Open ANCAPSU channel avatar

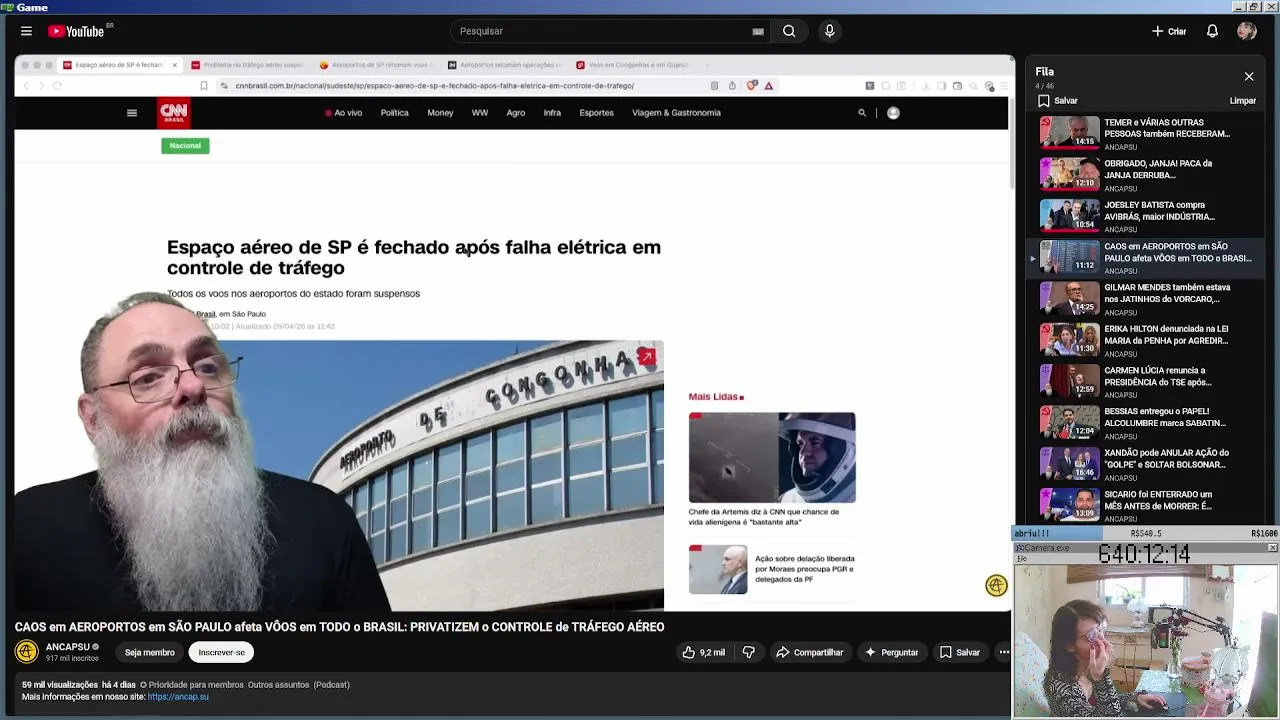coord(27,652)
